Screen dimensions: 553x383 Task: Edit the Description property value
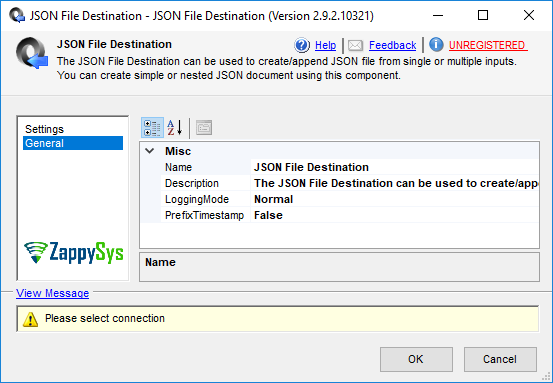click(395, 183)
